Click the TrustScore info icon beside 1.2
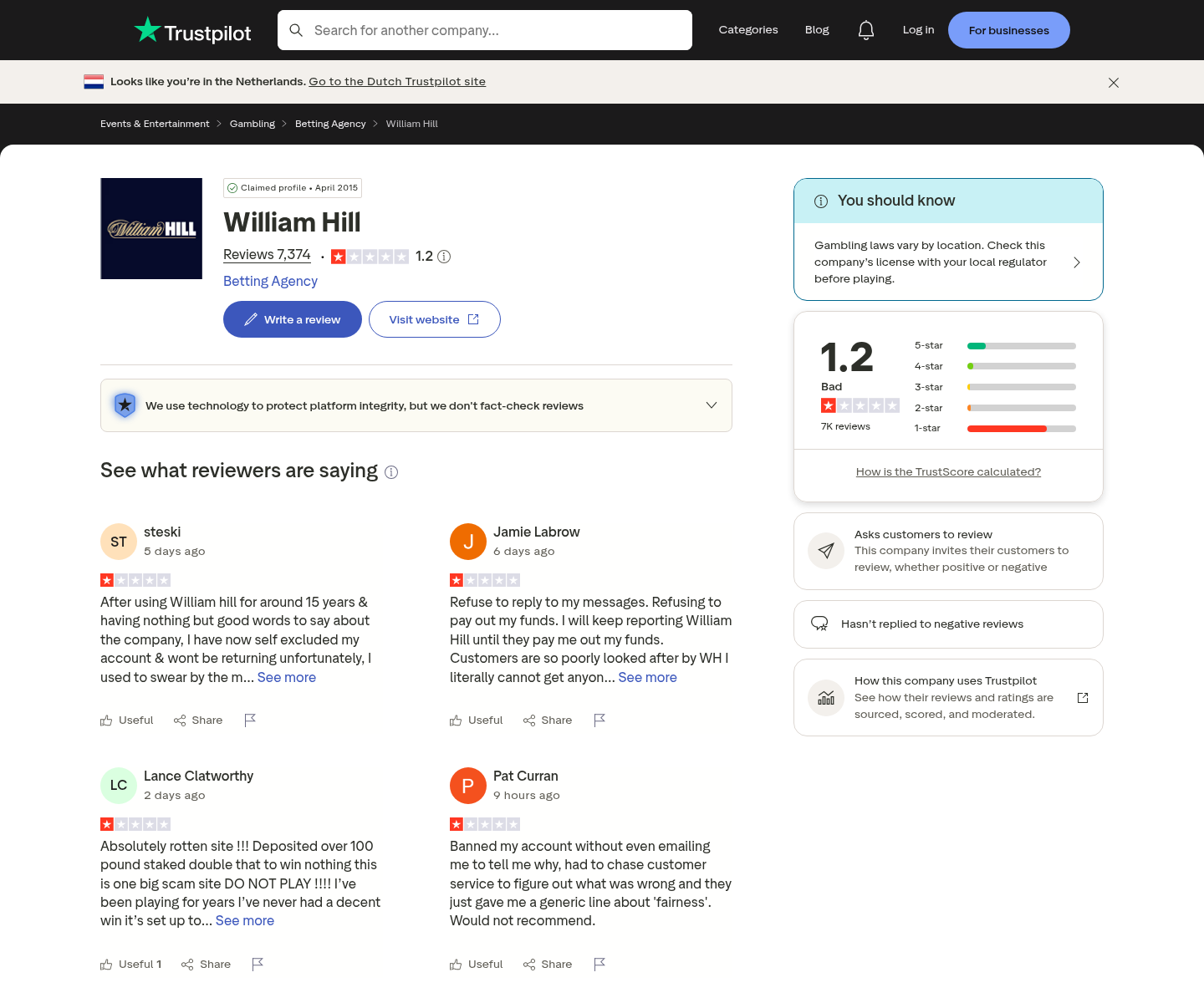The height and width of the screenshot is (1003, 1204). point(444,257)
